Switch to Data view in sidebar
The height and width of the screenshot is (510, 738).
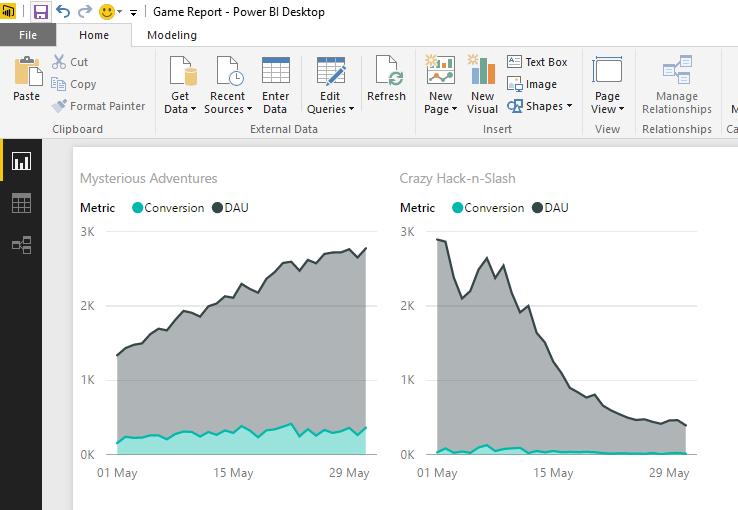[22, 203]
